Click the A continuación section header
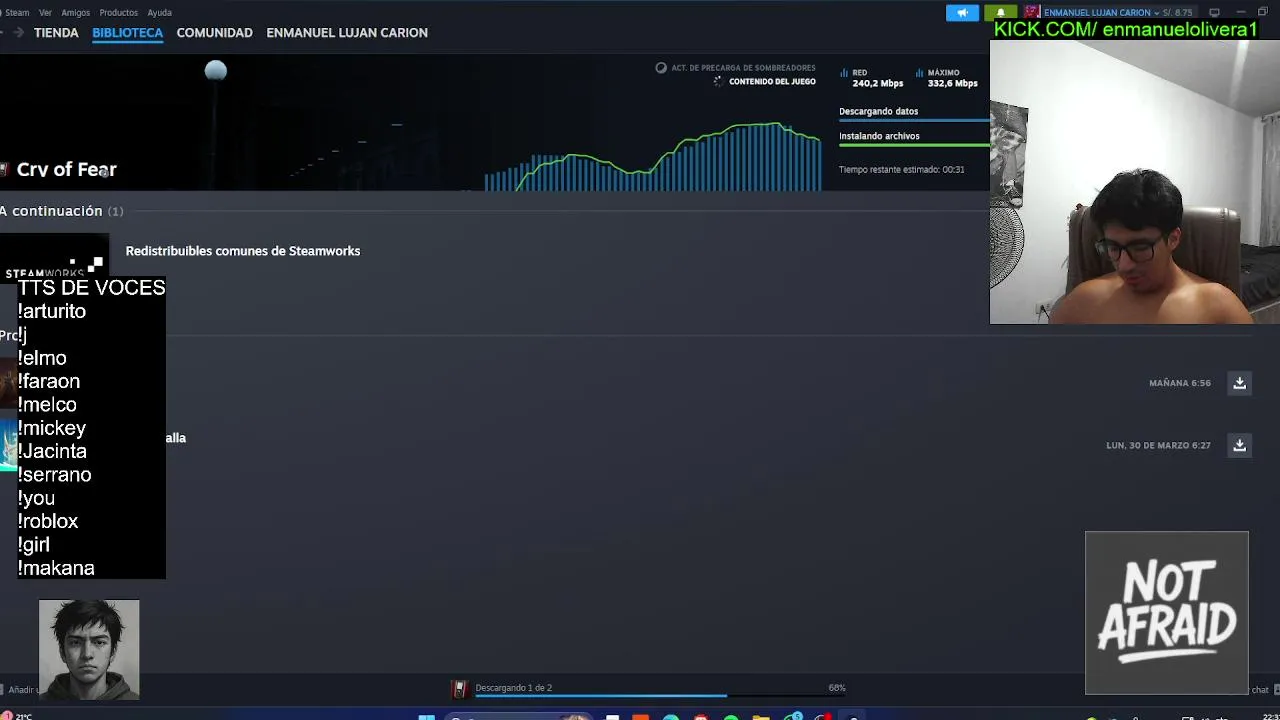The image size is (1280, 720). pos(61,211)
